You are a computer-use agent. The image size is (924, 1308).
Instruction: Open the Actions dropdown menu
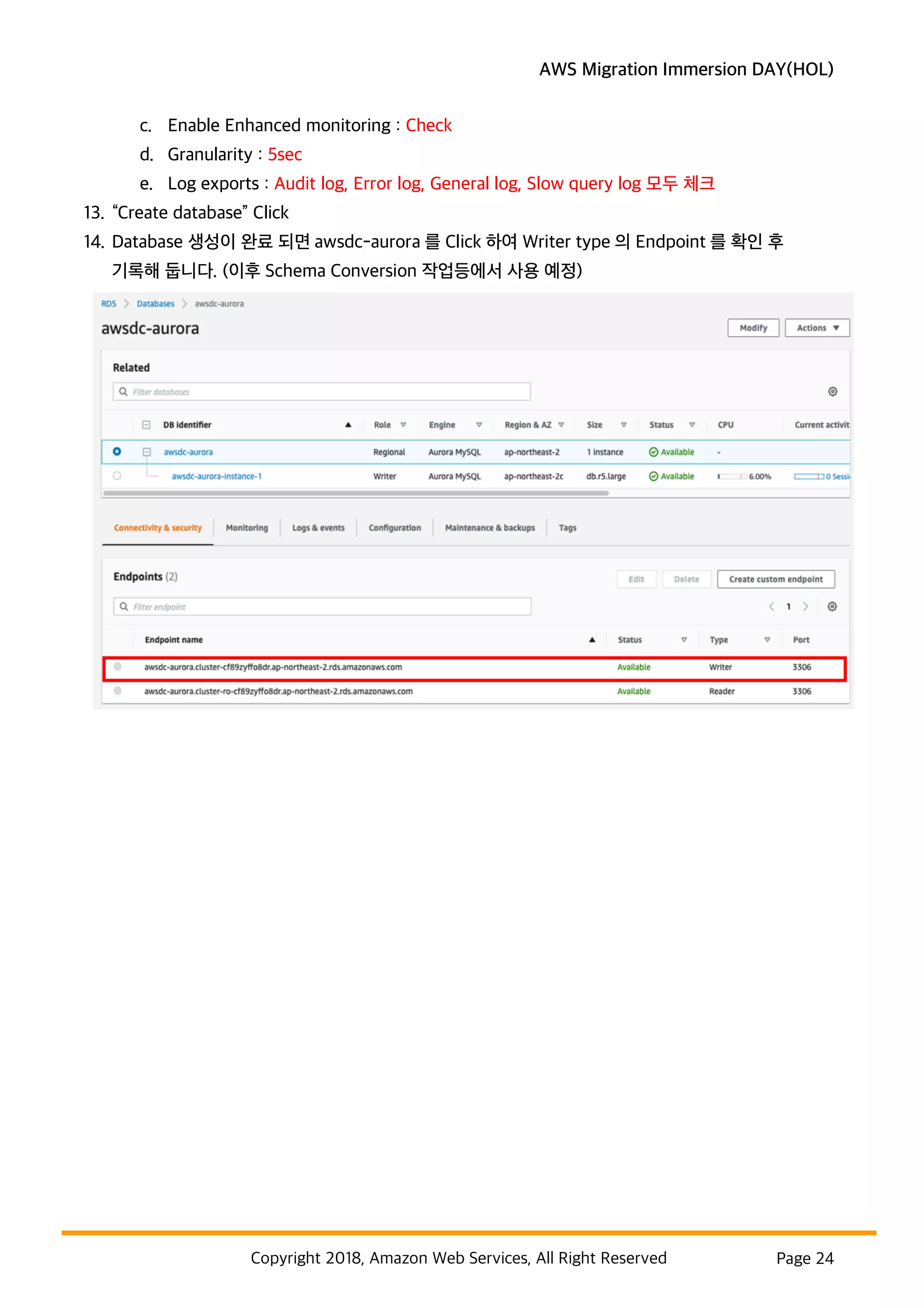(x=817, y=328)
